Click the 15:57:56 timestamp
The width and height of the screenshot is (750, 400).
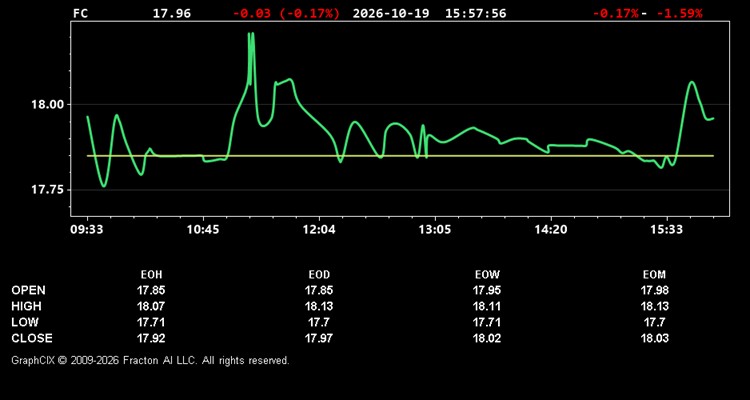pos(475,13)
